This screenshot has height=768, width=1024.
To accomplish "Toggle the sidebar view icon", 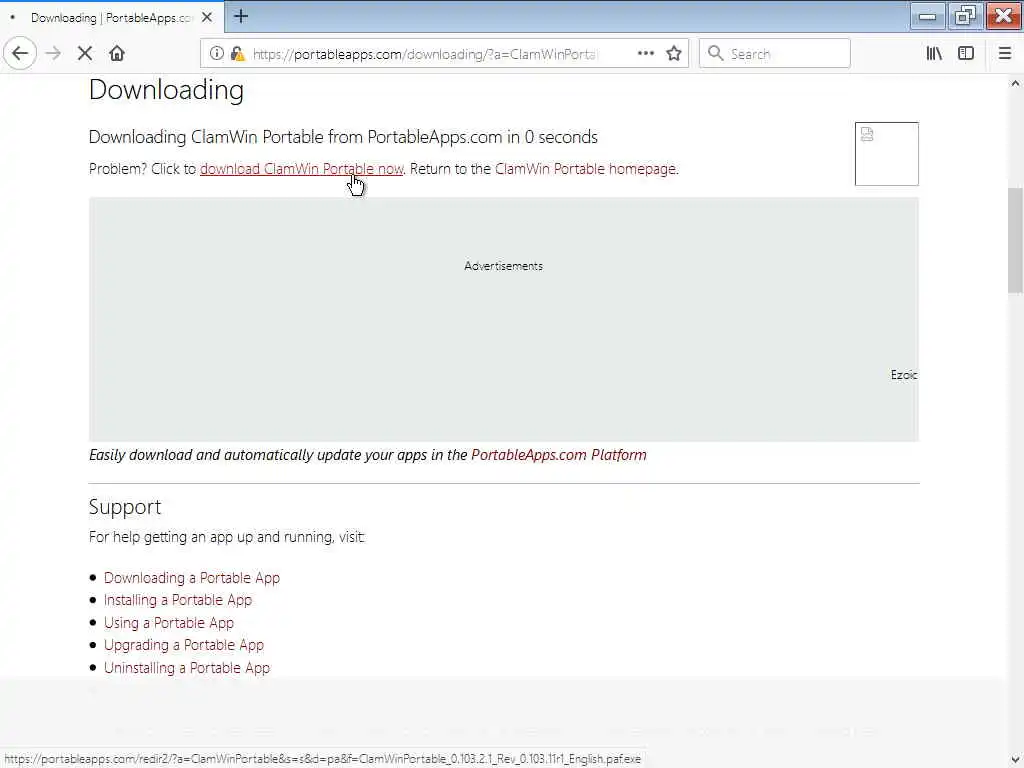I will (x=966, y=54).
